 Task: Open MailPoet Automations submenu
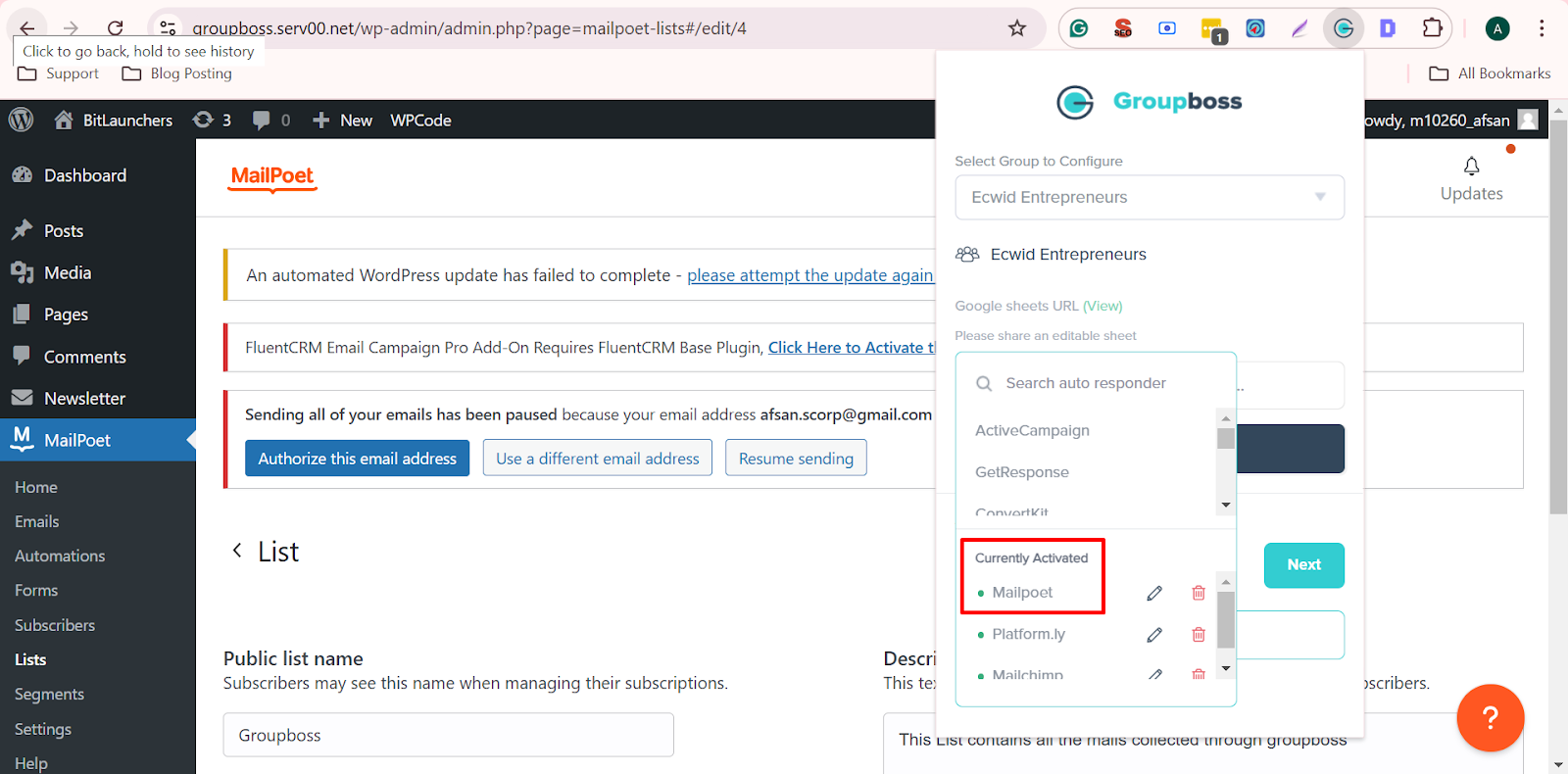60,556
